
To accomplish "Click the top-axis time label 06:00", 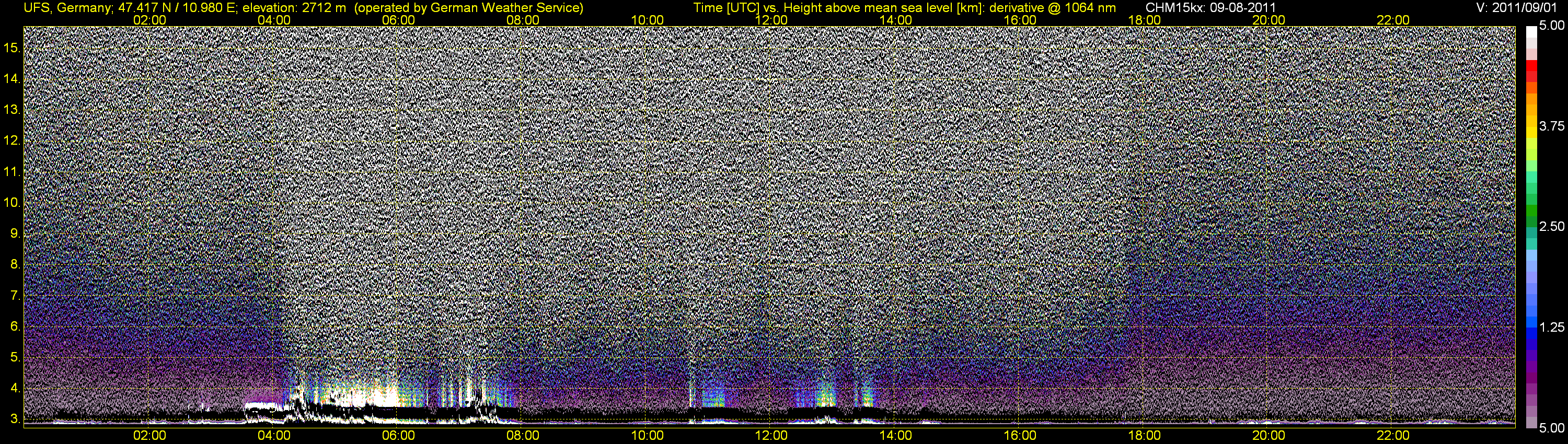I will tap(398, 20).
